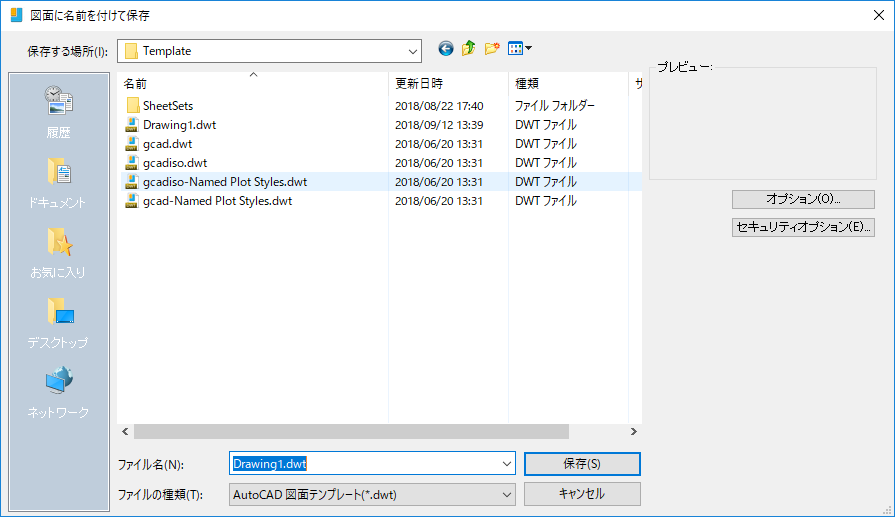The width and height of the screenshot is (895, 517).
Task: Select the SheetSets folder name
Action: pyautogui.click(x=168, y=106)
